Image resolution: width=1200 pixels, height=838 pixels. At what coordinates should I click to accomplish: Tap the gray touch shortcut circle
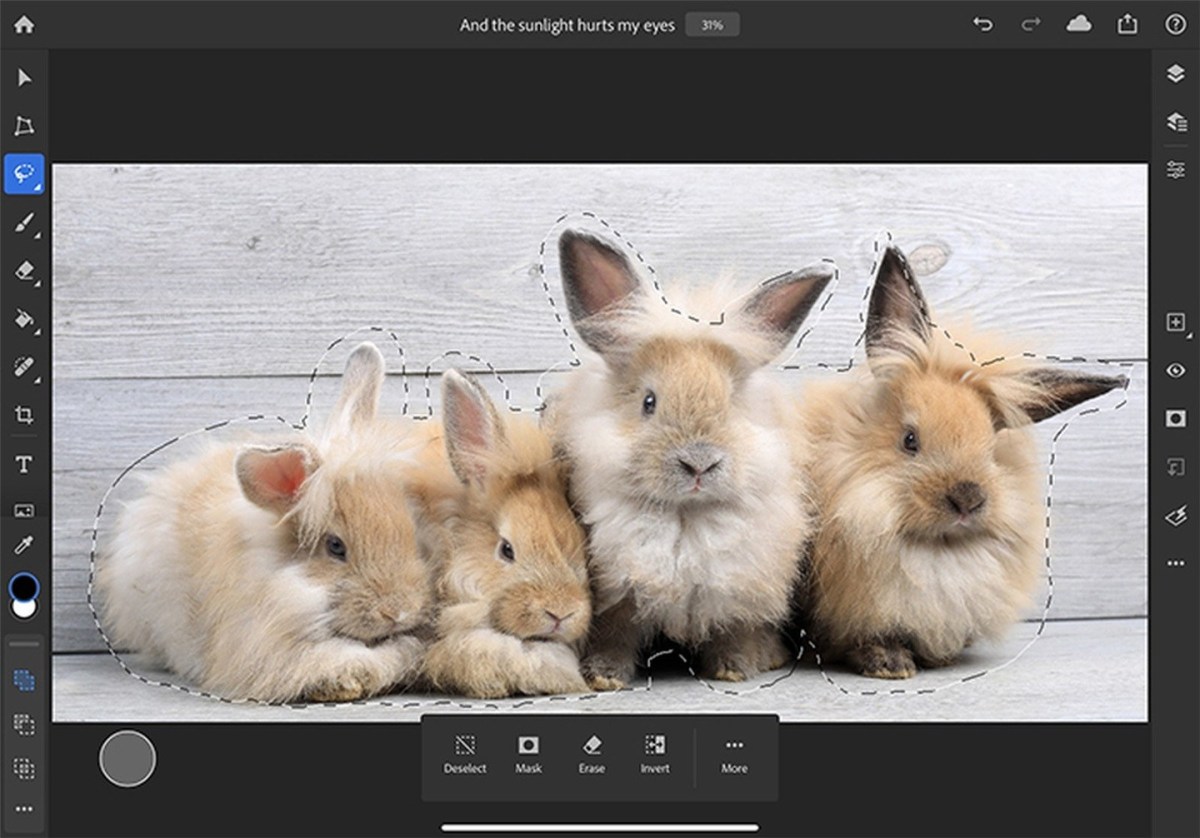click(x=127, y=759)
